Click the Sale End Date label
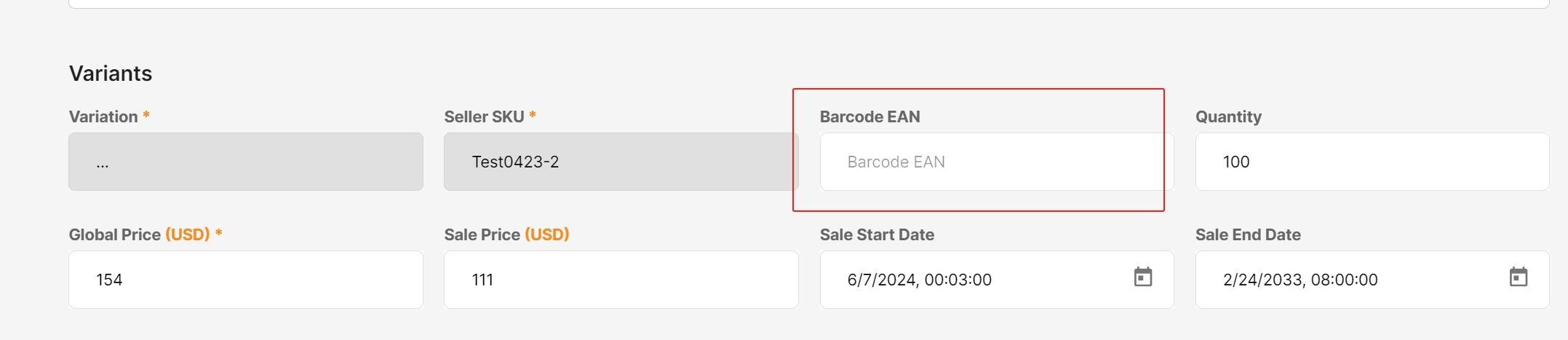 pos(1248,234)
